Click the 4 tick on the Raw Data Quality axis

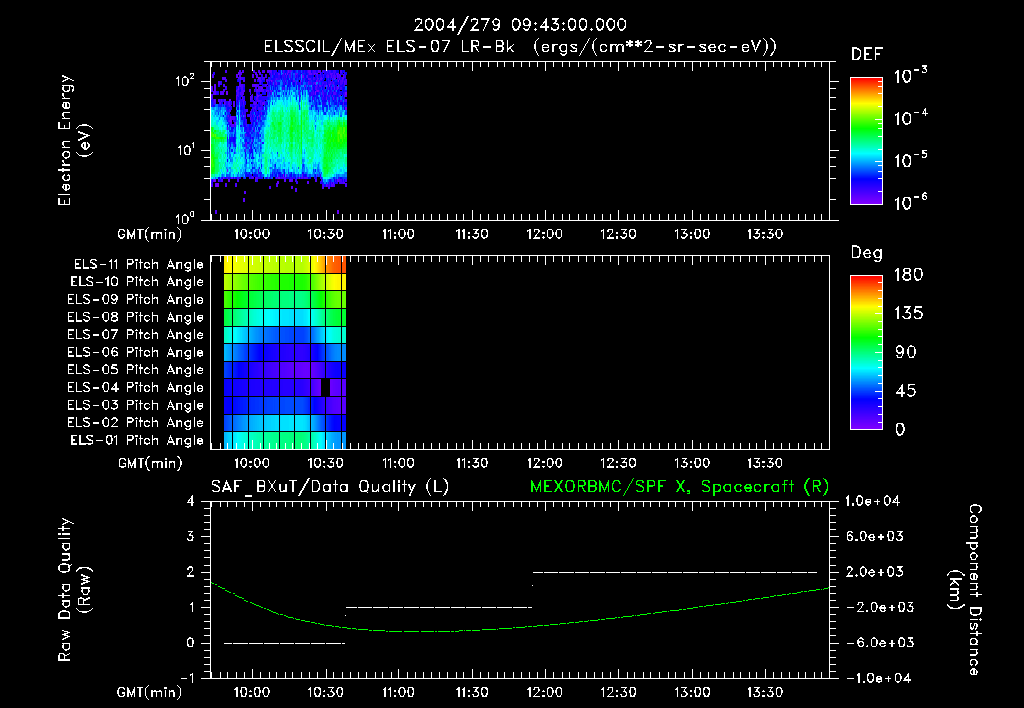tap(191, 501)
